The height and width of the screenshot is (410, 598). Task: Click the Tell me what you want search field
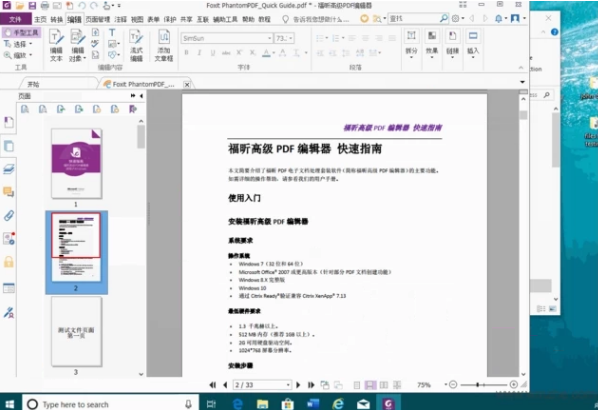[320, 19]
